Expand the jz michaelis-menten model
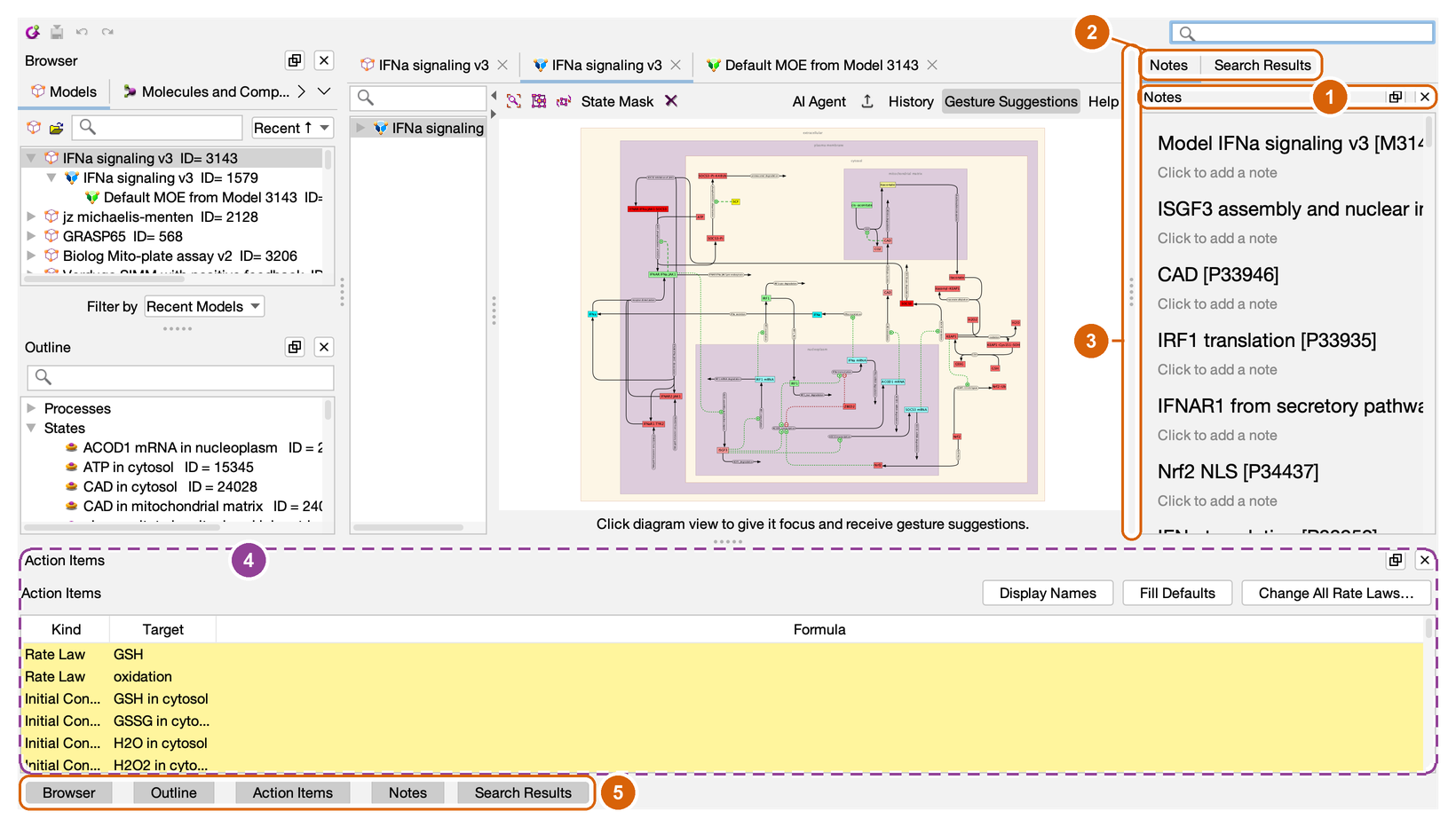The width and height of the screenshot is (1456, 827). click(31, 217)
